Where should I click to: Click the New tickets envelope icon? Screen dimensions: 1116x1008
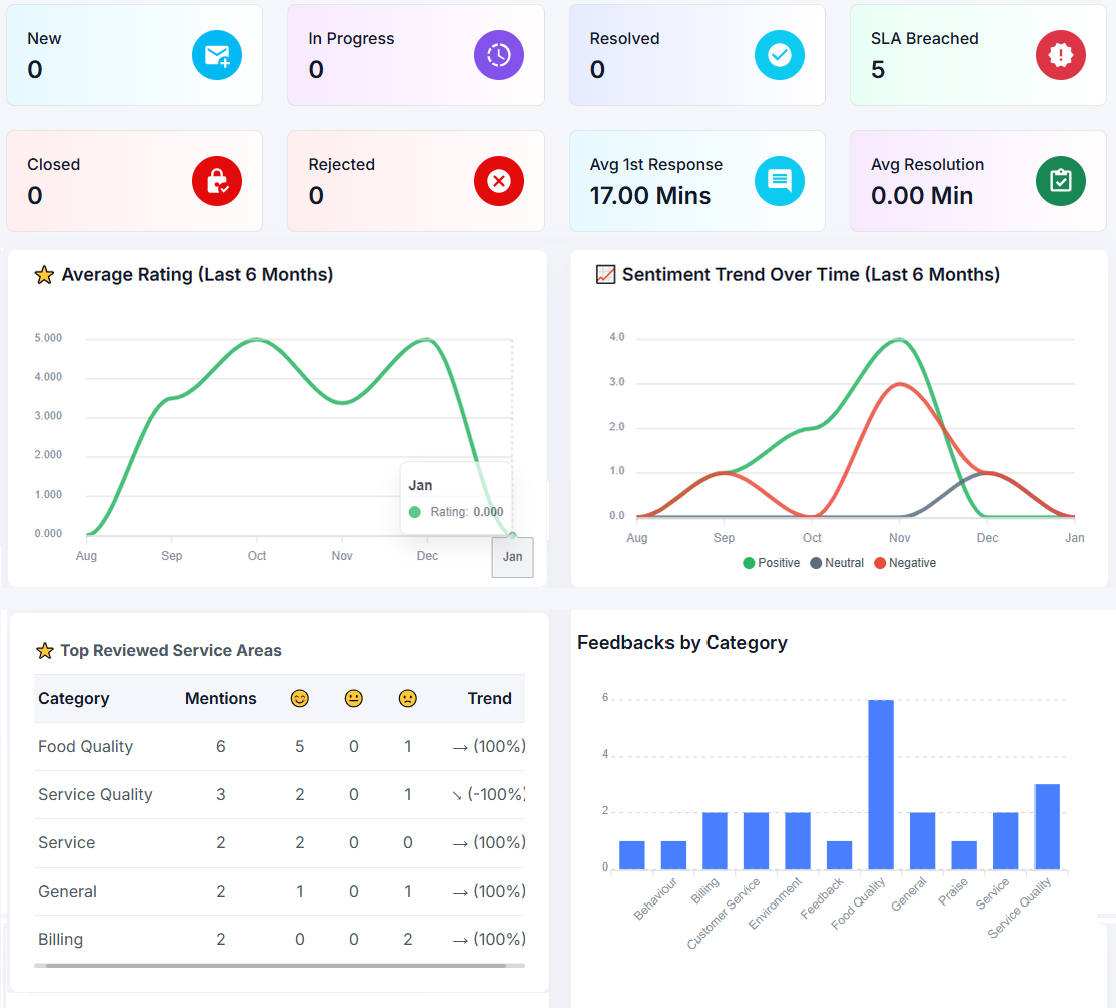click(x=217, y=55)
